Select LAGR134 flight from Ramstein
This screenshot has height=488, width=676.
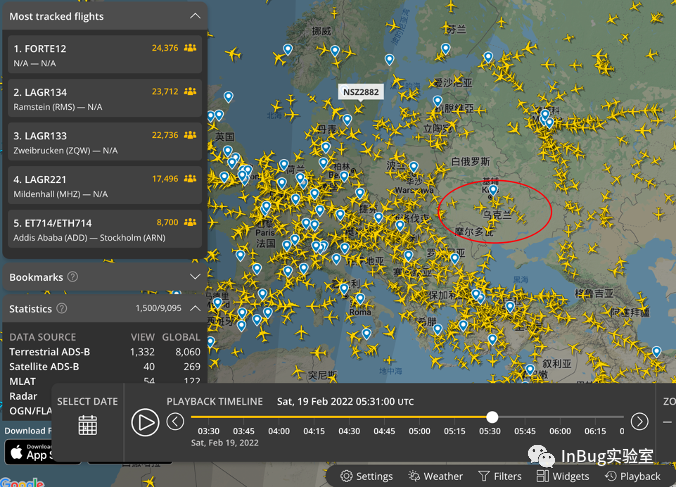tap(105, 98)
